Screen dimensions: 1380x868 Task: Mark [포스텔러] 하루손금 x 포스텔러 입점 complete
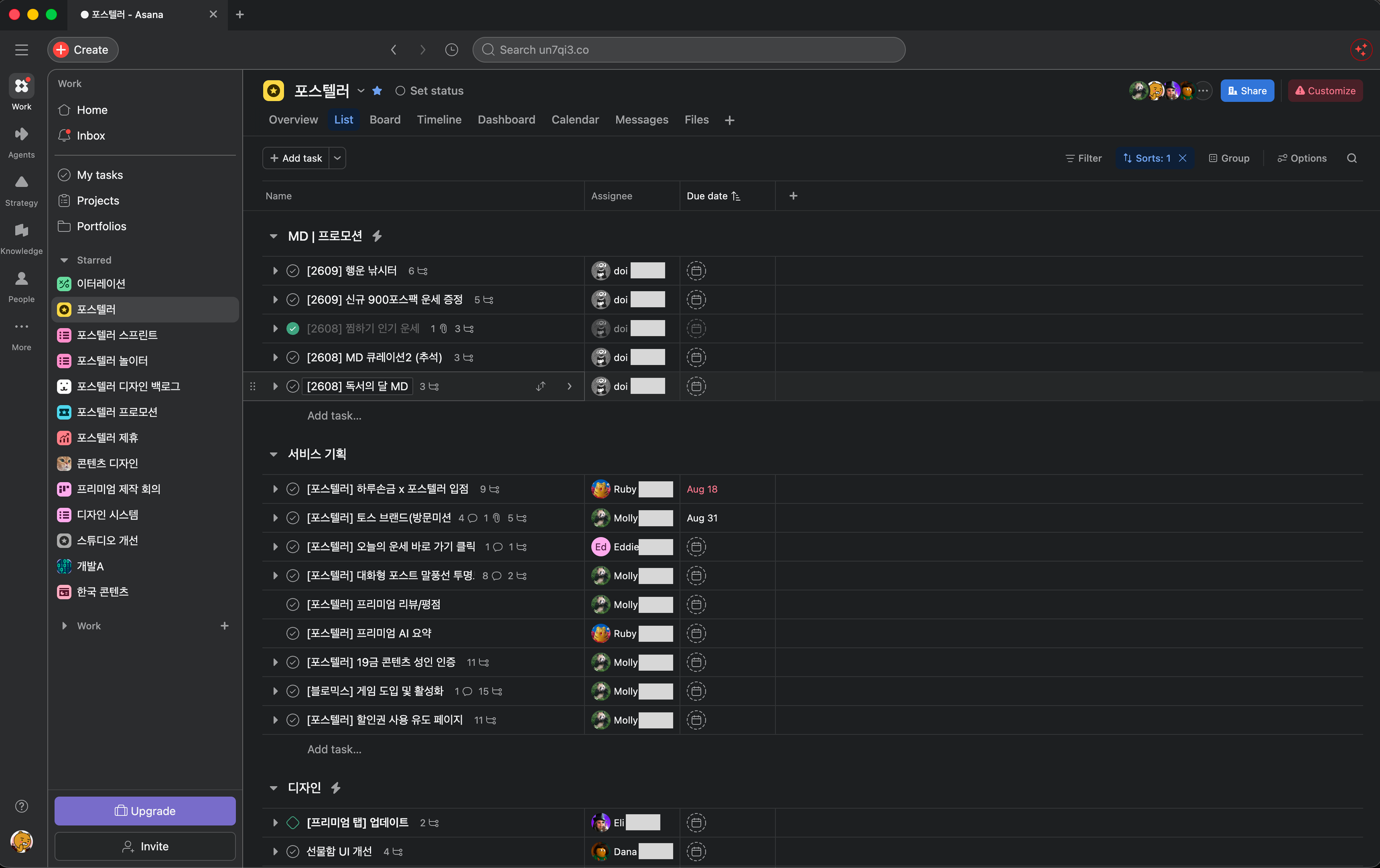click(x=292, y=489)
